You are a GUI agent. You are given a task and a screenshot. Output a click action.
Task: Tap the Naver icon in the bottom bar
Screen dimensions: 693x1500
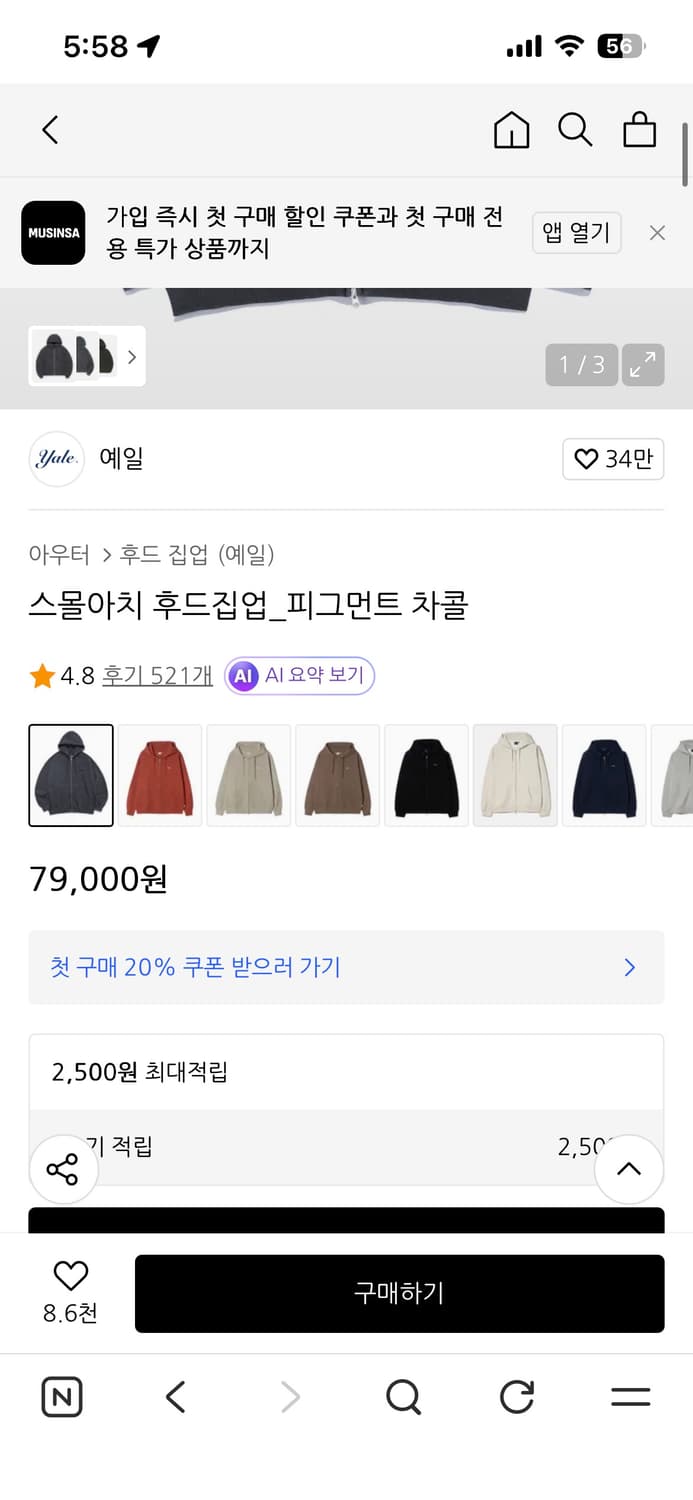click(61, 1397)
